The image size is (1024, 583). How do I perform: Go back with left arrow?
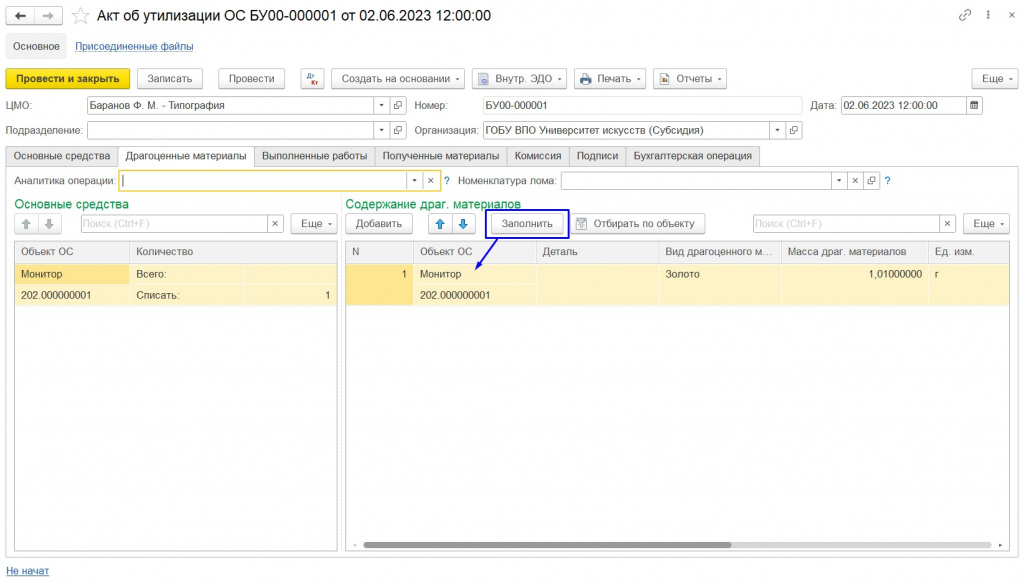click(x=20, y=16)
